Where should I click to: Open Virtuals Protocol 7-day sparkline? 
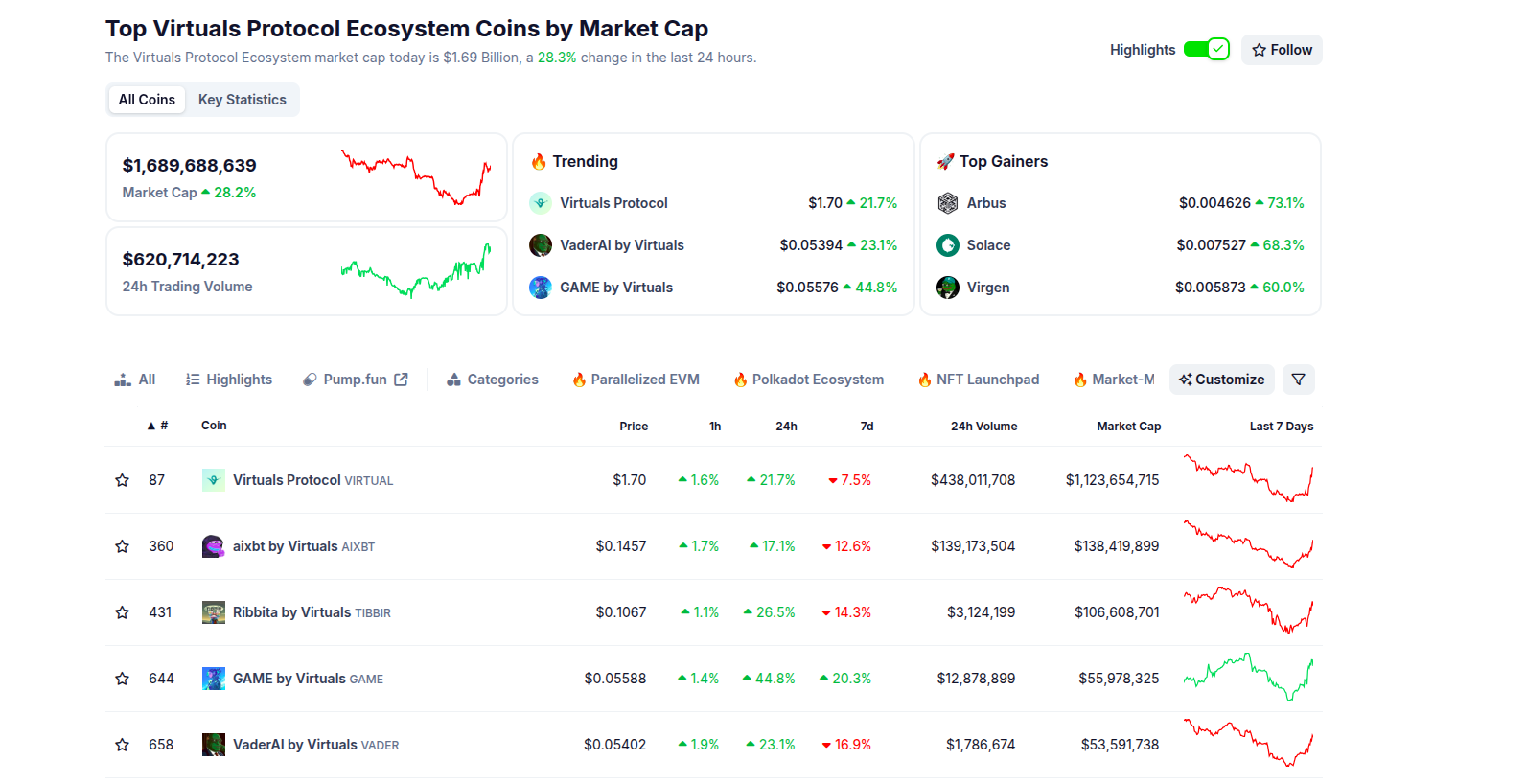(x=1248, y=478)
